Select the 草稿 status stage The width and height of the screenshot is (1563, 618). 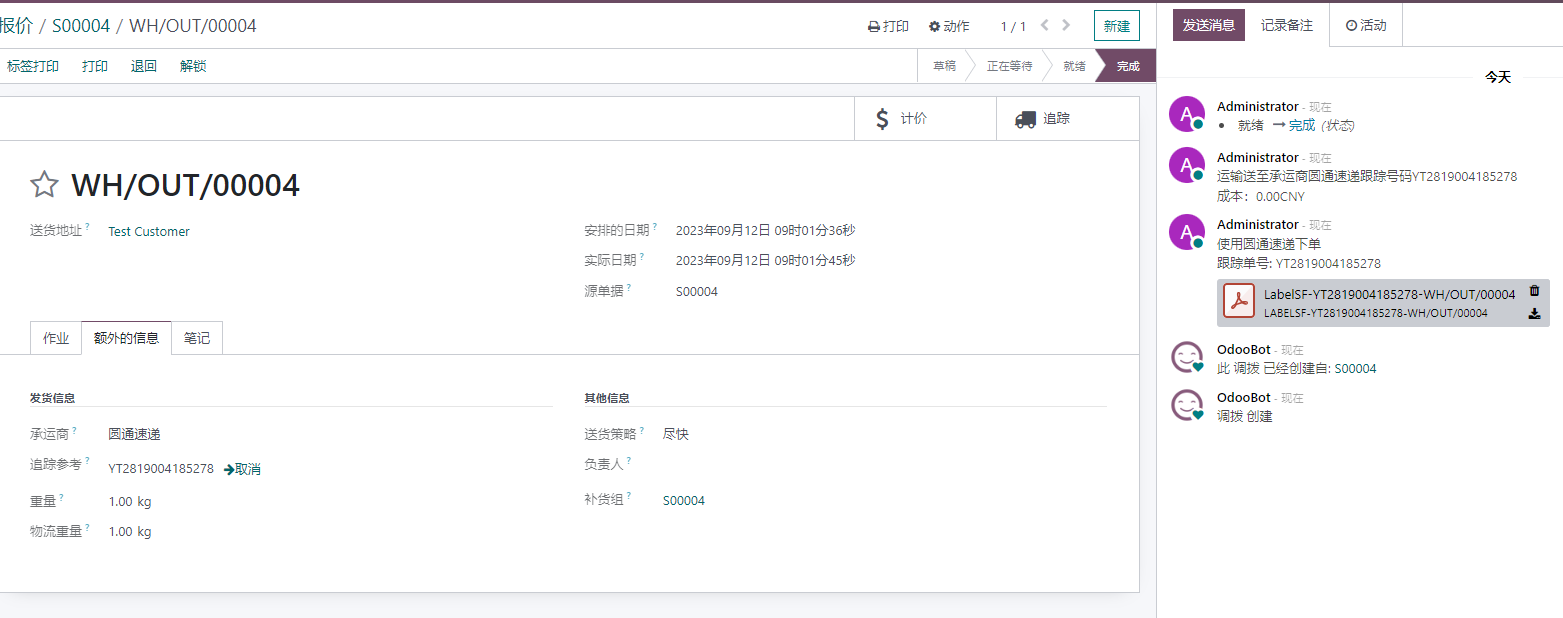pyautogui.click(x=944, y=66)
